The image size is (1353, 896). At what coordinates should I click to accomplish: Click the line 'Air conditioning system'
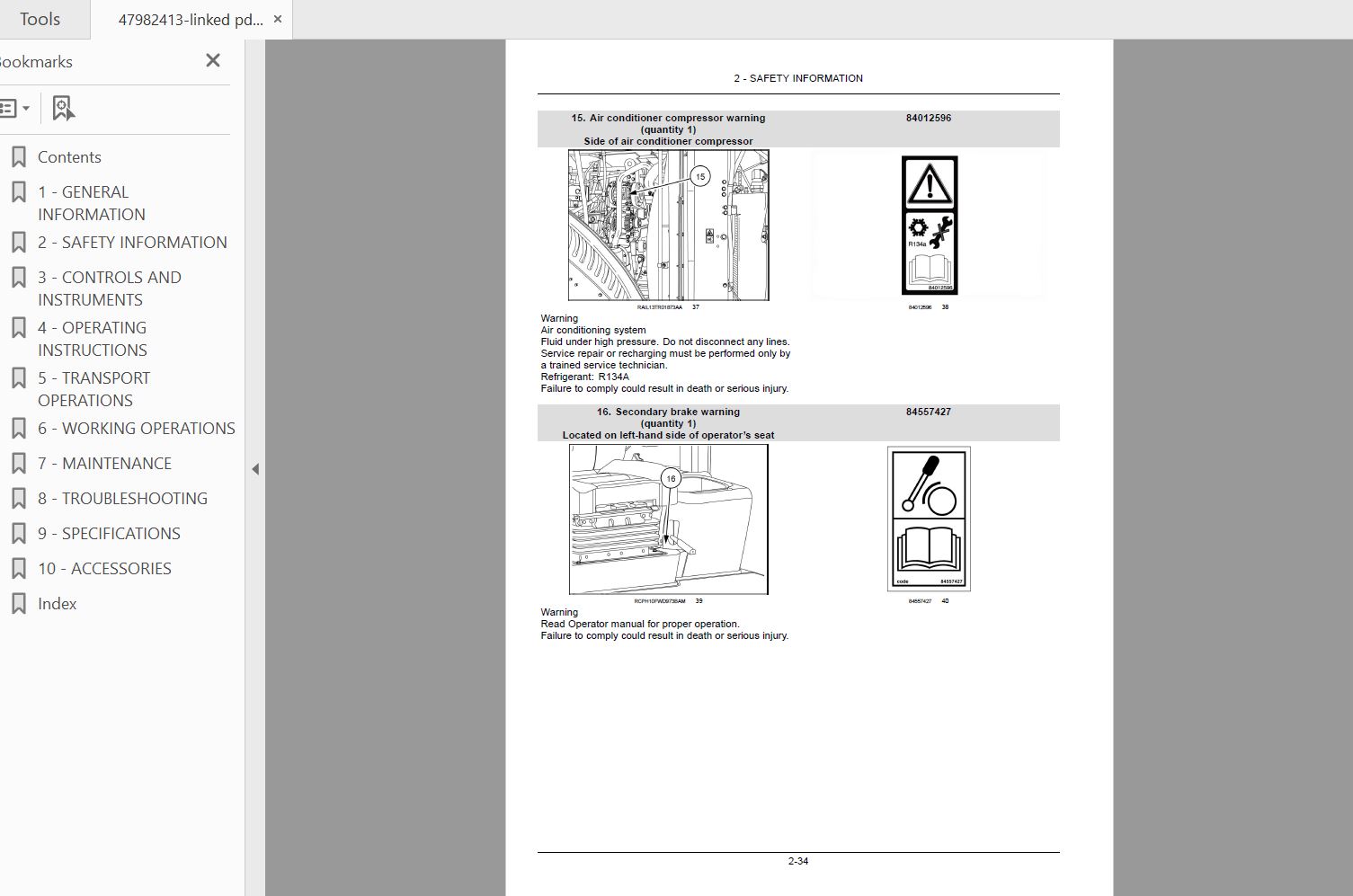(x=593, y=330)
